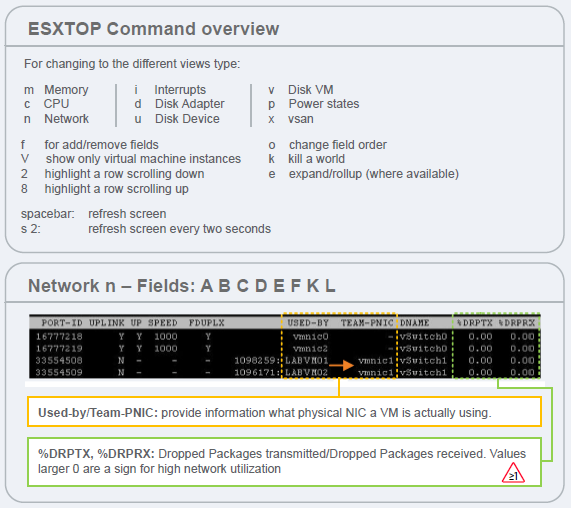571x508 pixels.
Task: Click the %DRPTX, %DRPRX description box
Action: point(284,462)
